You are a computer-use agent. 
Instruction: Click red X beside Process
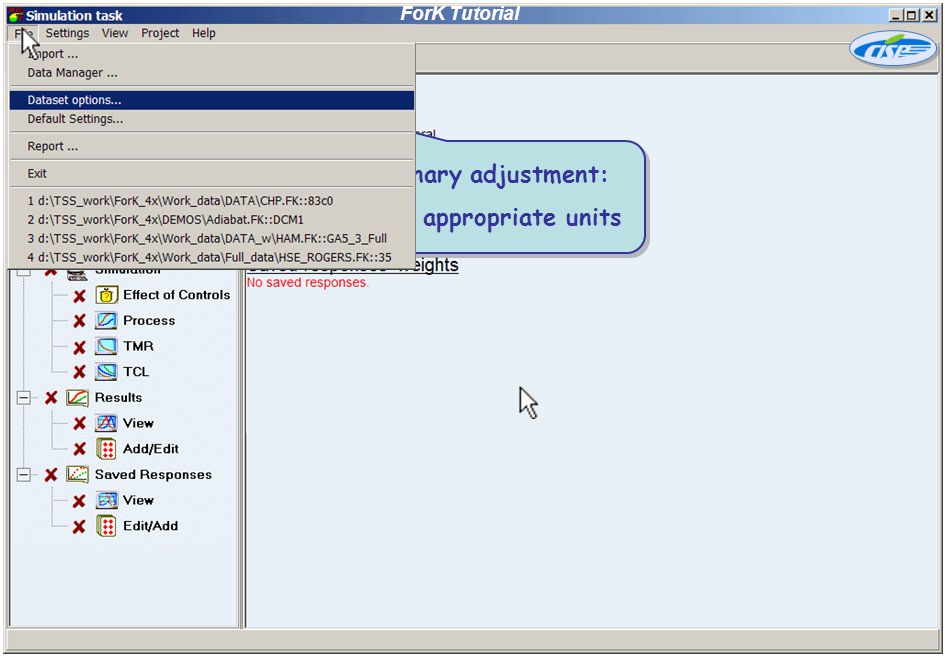coord(80,321)
